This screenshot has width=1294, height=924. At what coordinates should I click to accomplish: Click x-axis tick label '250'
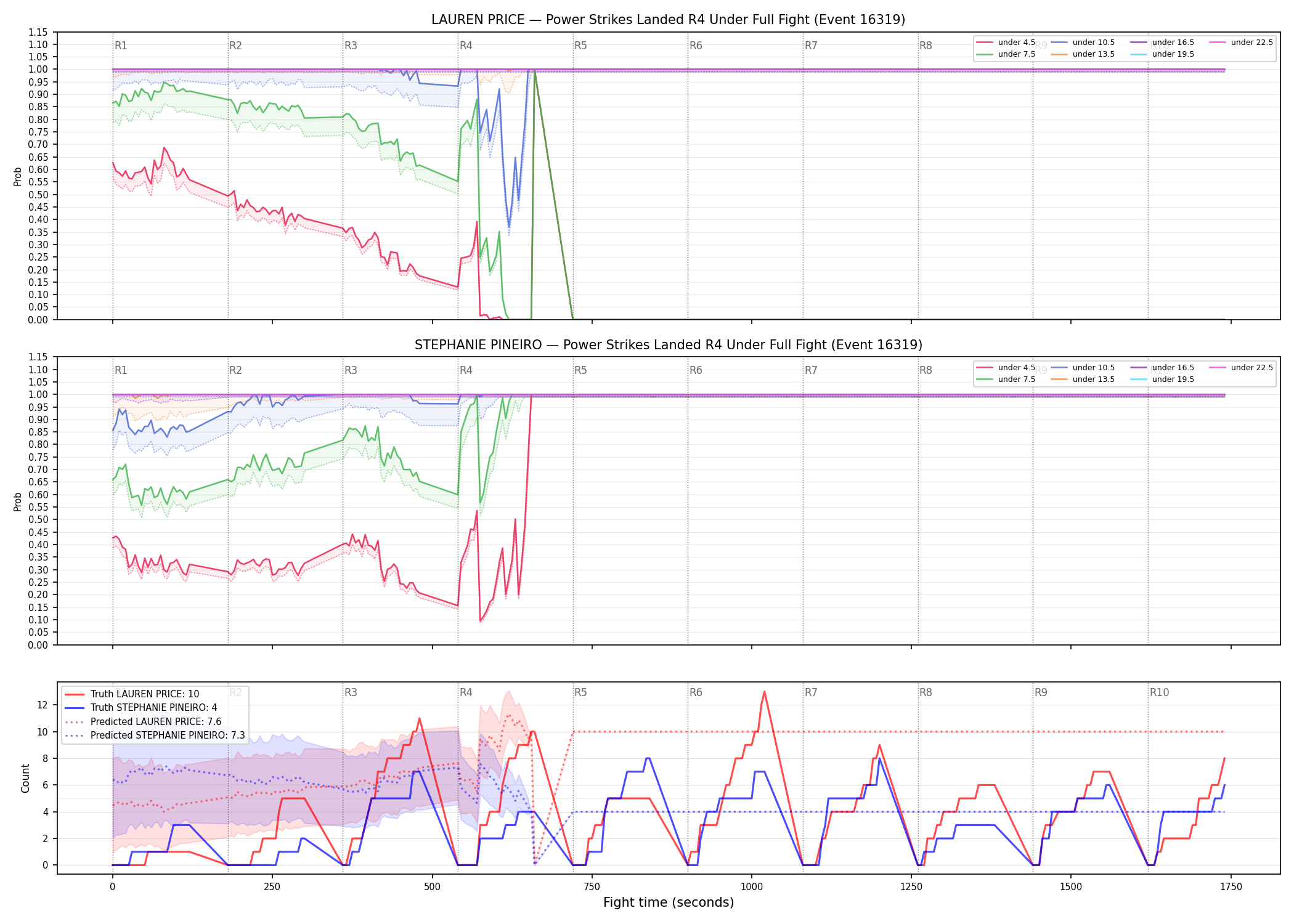272,887
